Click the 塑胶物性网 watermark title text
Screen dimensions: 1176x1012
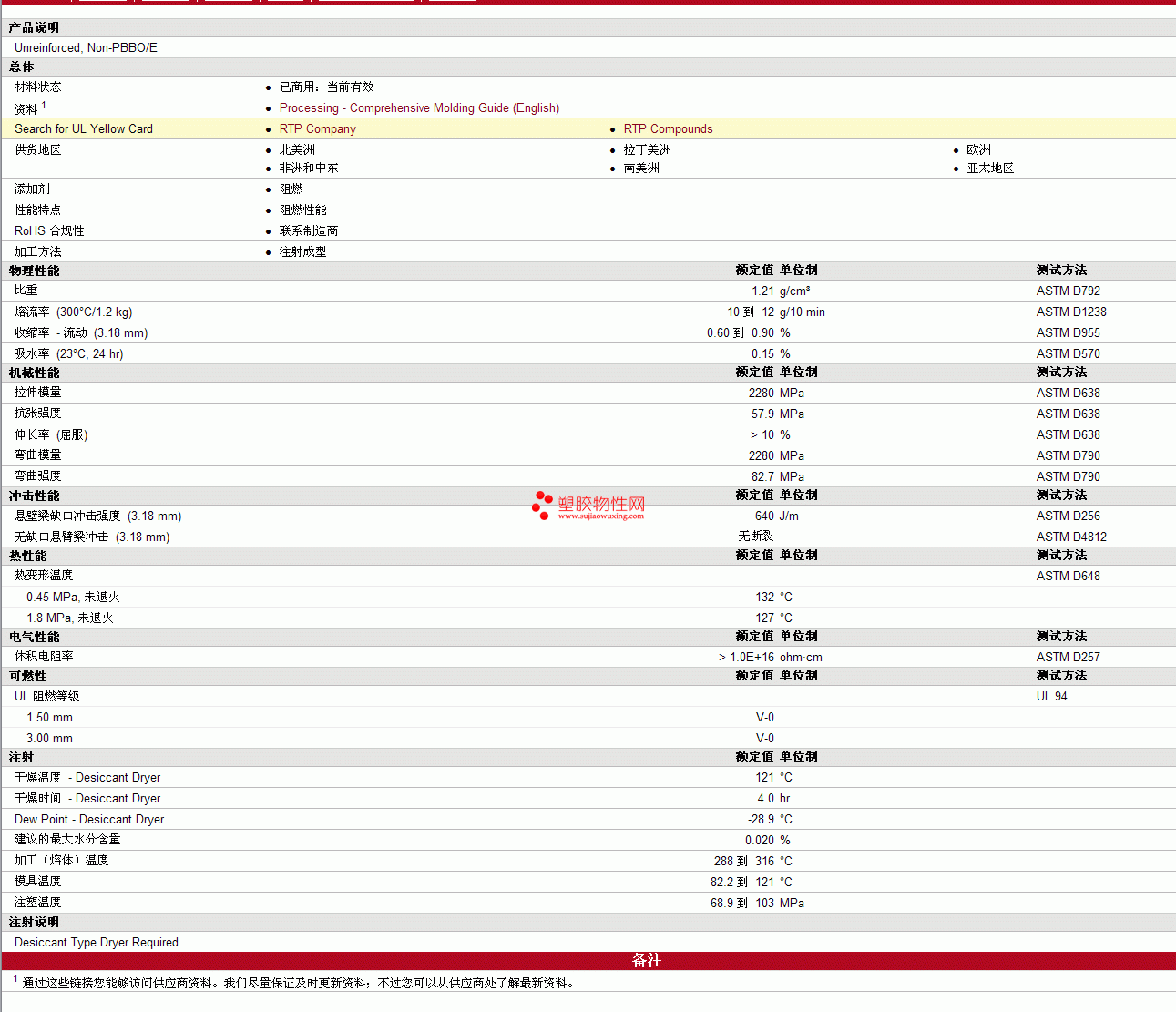pyautogui.click(x=601, y=503)
